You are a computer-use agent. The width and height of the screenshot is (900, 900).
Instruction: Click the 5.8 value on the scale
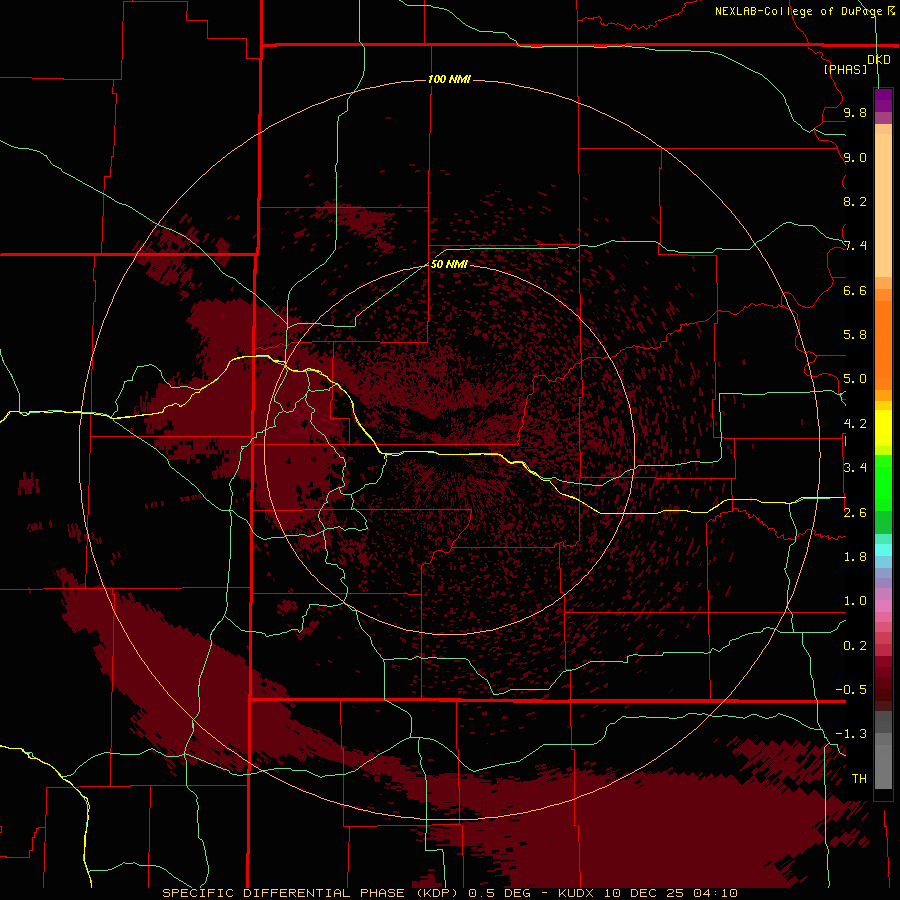point(855,335)
